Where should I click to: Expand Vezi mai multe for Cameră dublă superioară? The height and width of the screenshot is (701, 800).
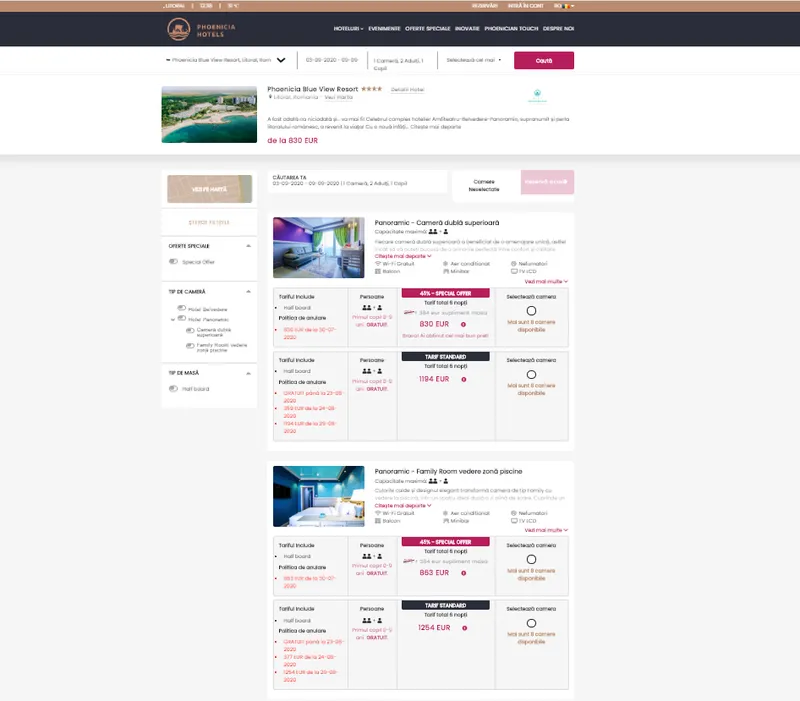pos(545,282)
